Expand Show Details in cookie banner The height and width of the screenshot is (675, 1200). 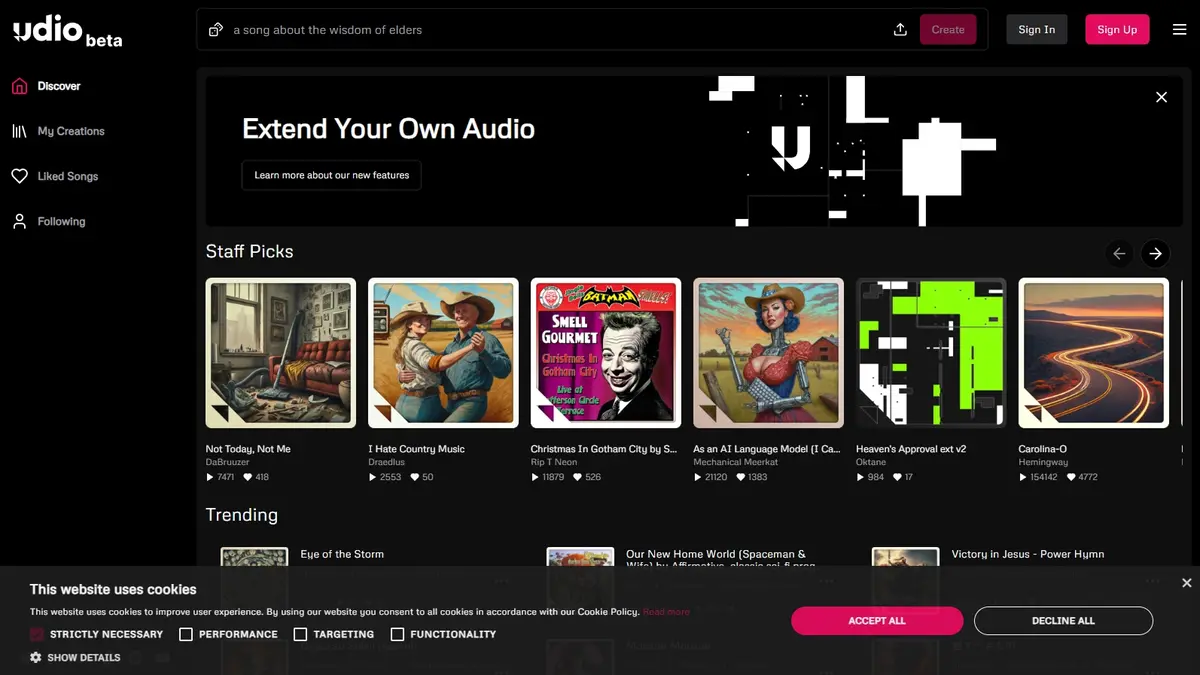75,658
